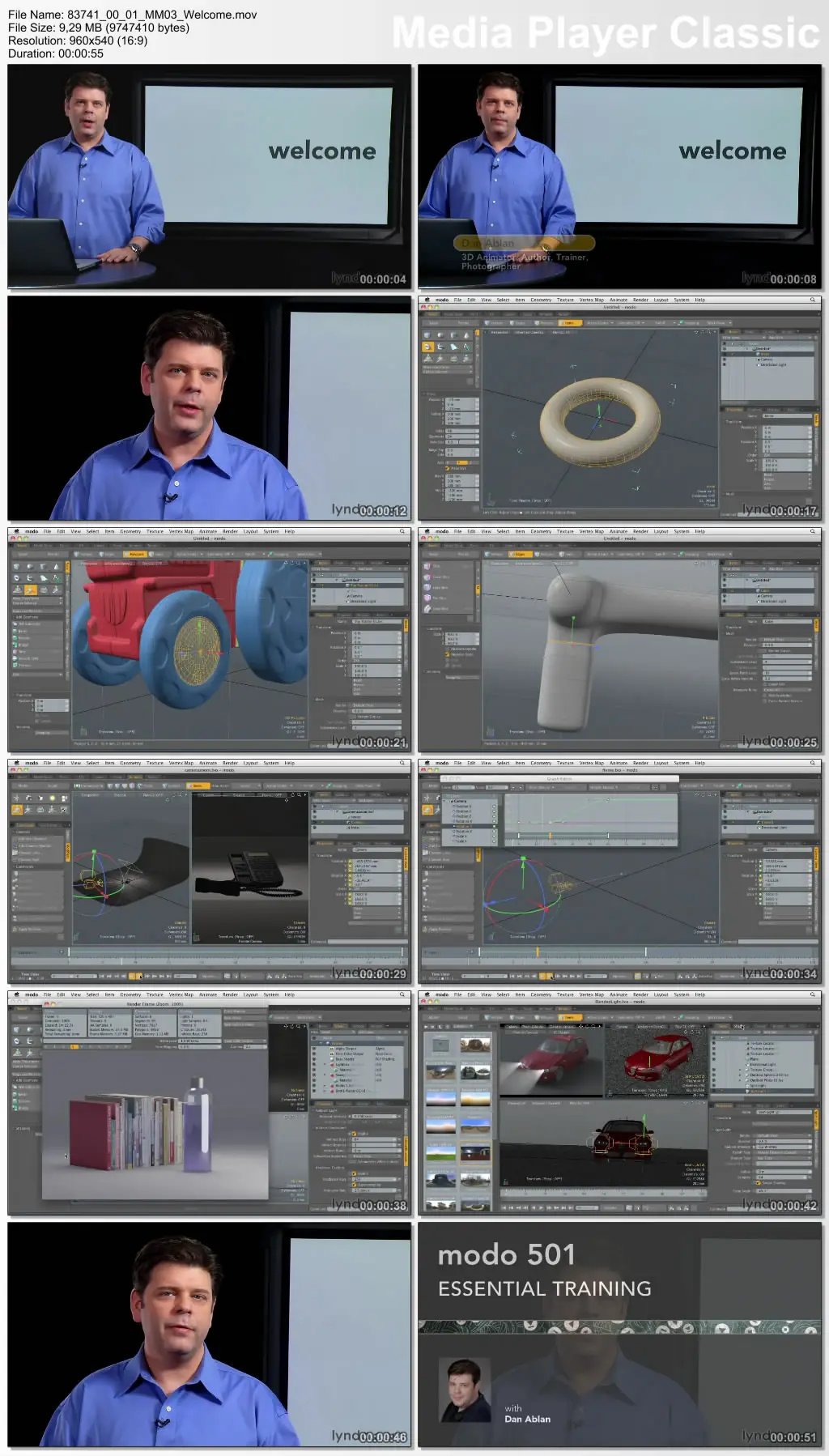
Task: Open the Select menu in 00:00:34 frame
Action: tap(503, 763)
